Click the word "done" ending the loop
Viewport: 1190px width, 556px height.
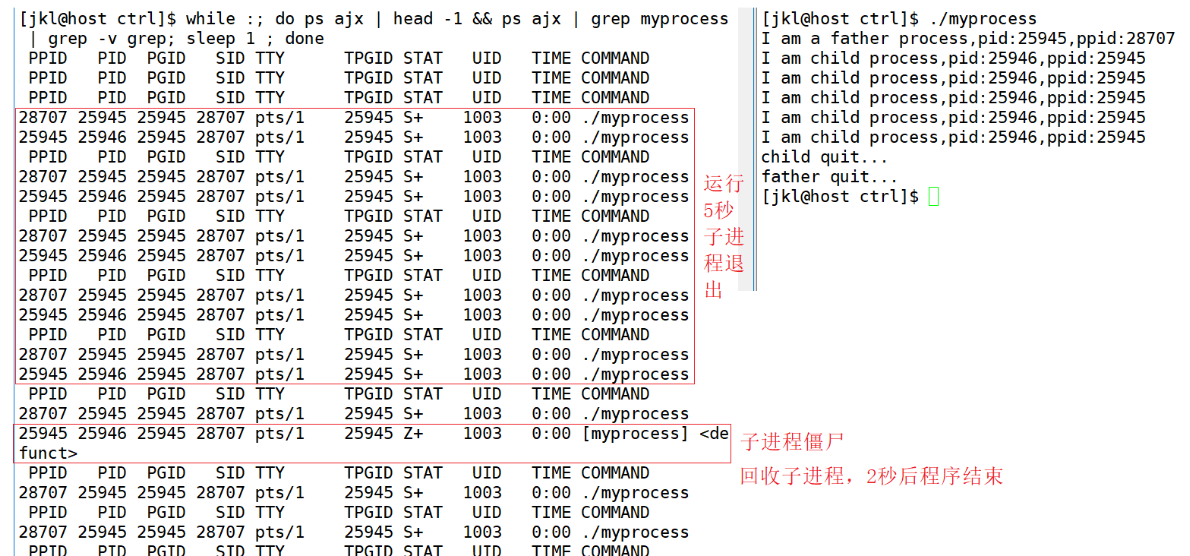[x=304, y=39]
